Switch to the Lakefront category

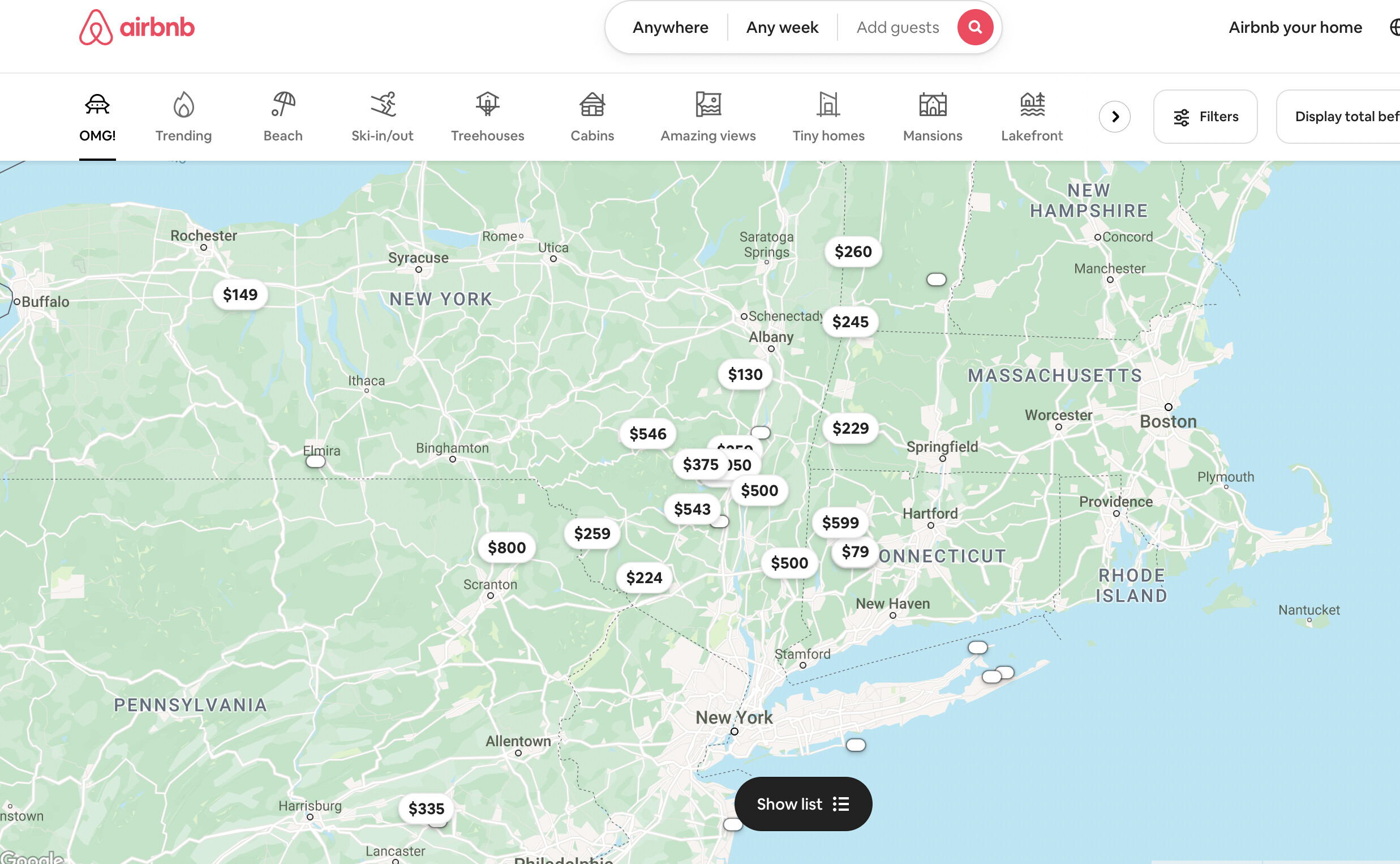[x=1031, y=117]
